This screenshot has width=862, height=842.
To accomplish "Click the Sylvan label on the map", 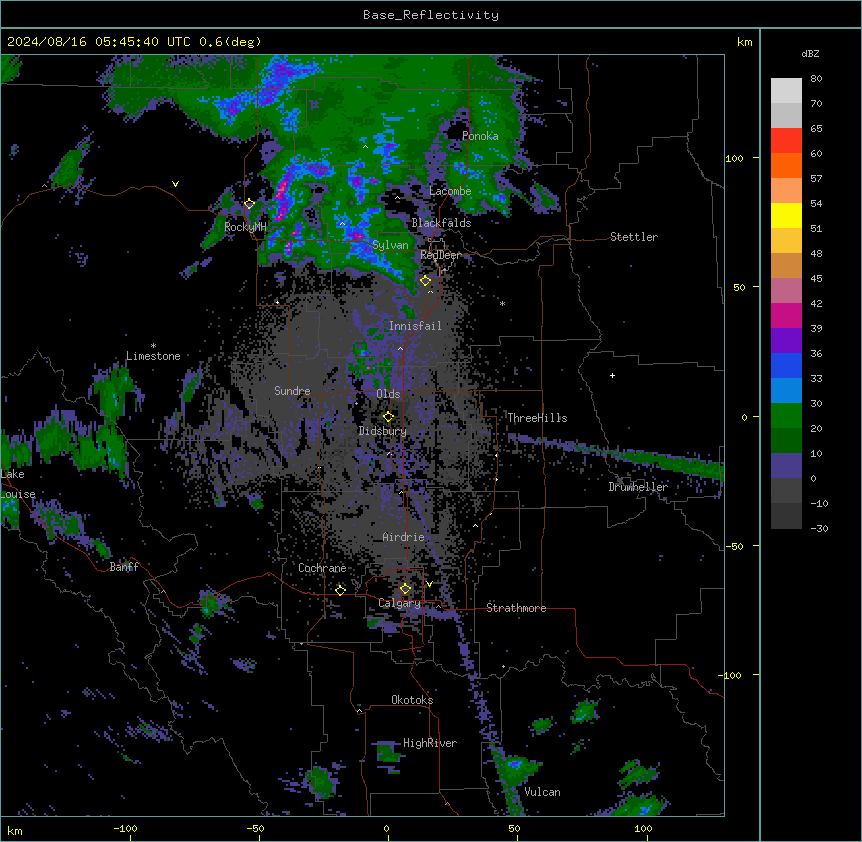I will (x=390, y=245).
